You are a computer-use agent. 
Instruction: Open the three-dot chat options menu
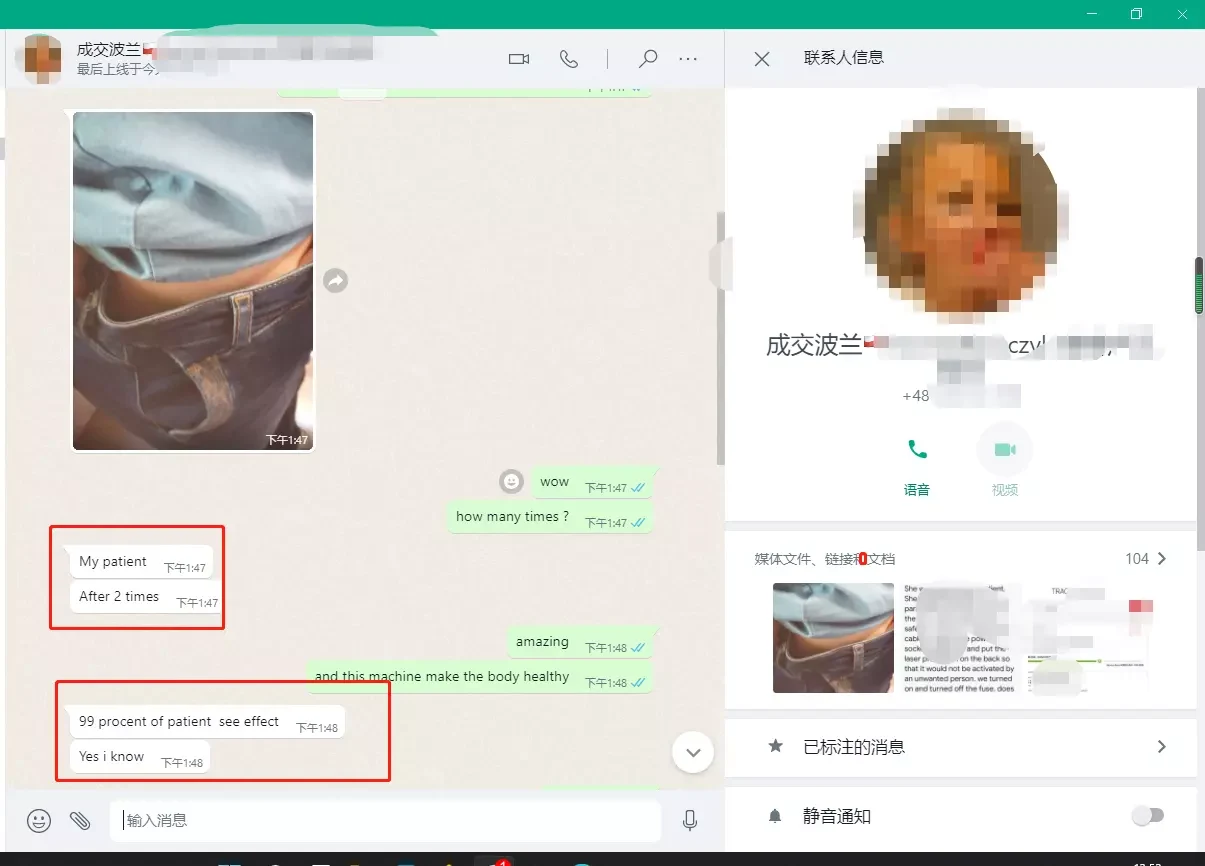(x=688, y=59)
